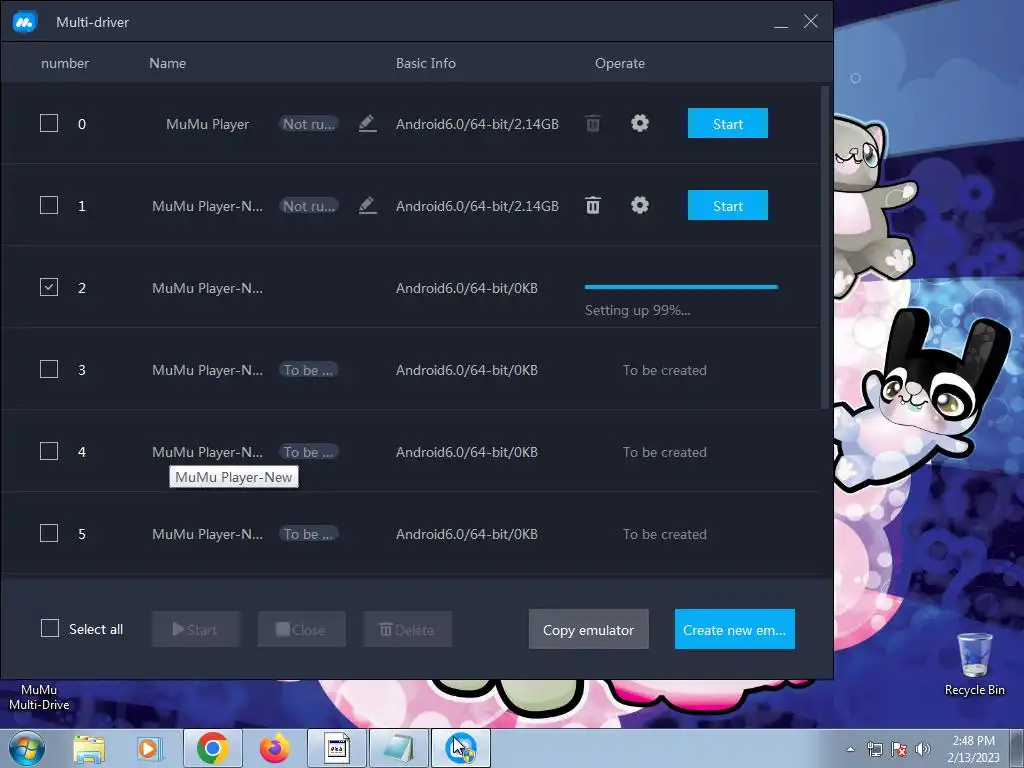This screenshot has width=1024, height=768.
Task: Click 'Android6.0/64-bit/2.14GB' info in row 1
Action: (x=477, y=206)
